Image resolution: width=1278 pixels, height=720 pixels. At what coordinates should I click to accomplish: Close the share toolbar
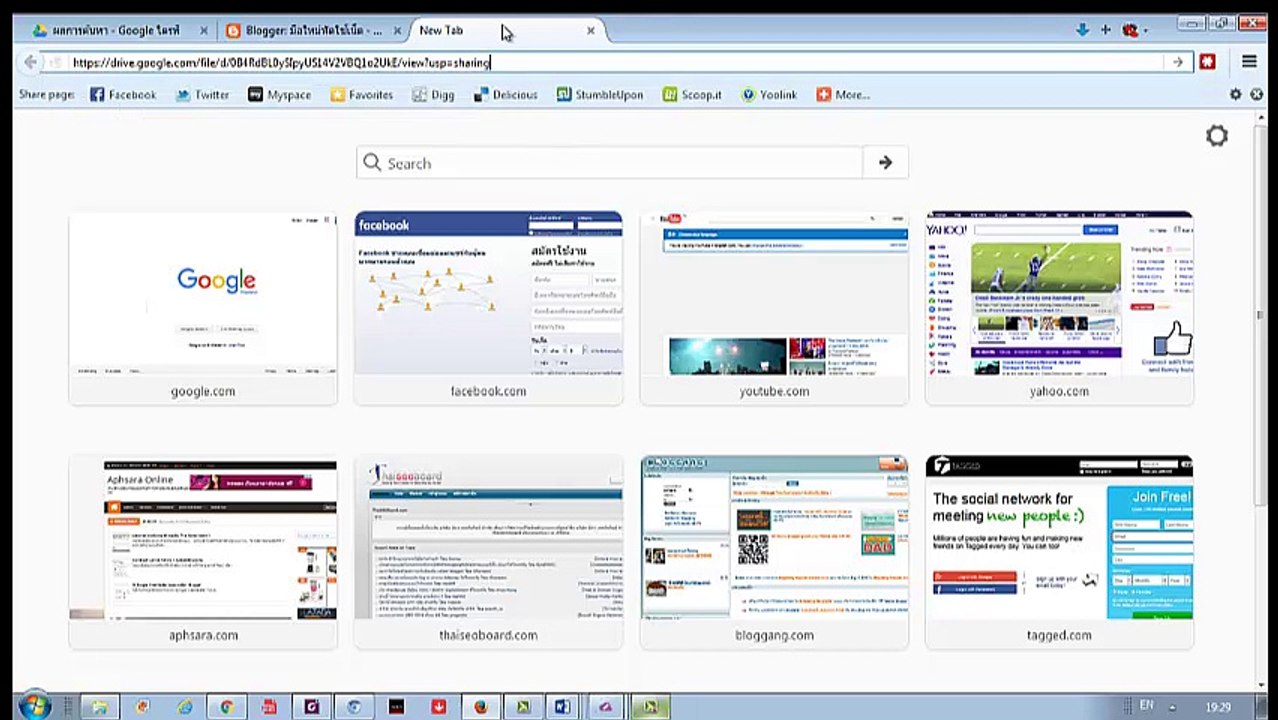pyautogui.click(x=1255, y=94)
